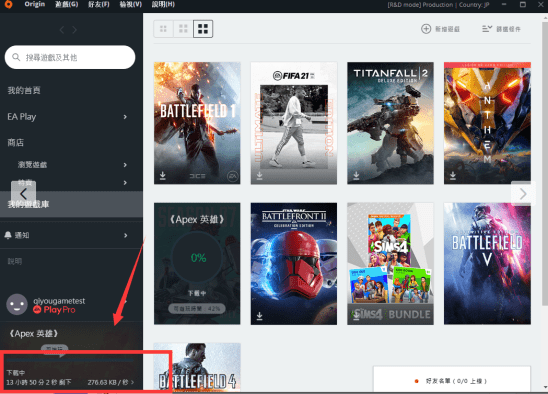Open the 說明(H) menu
548x394 pixels.
(163, 4)
